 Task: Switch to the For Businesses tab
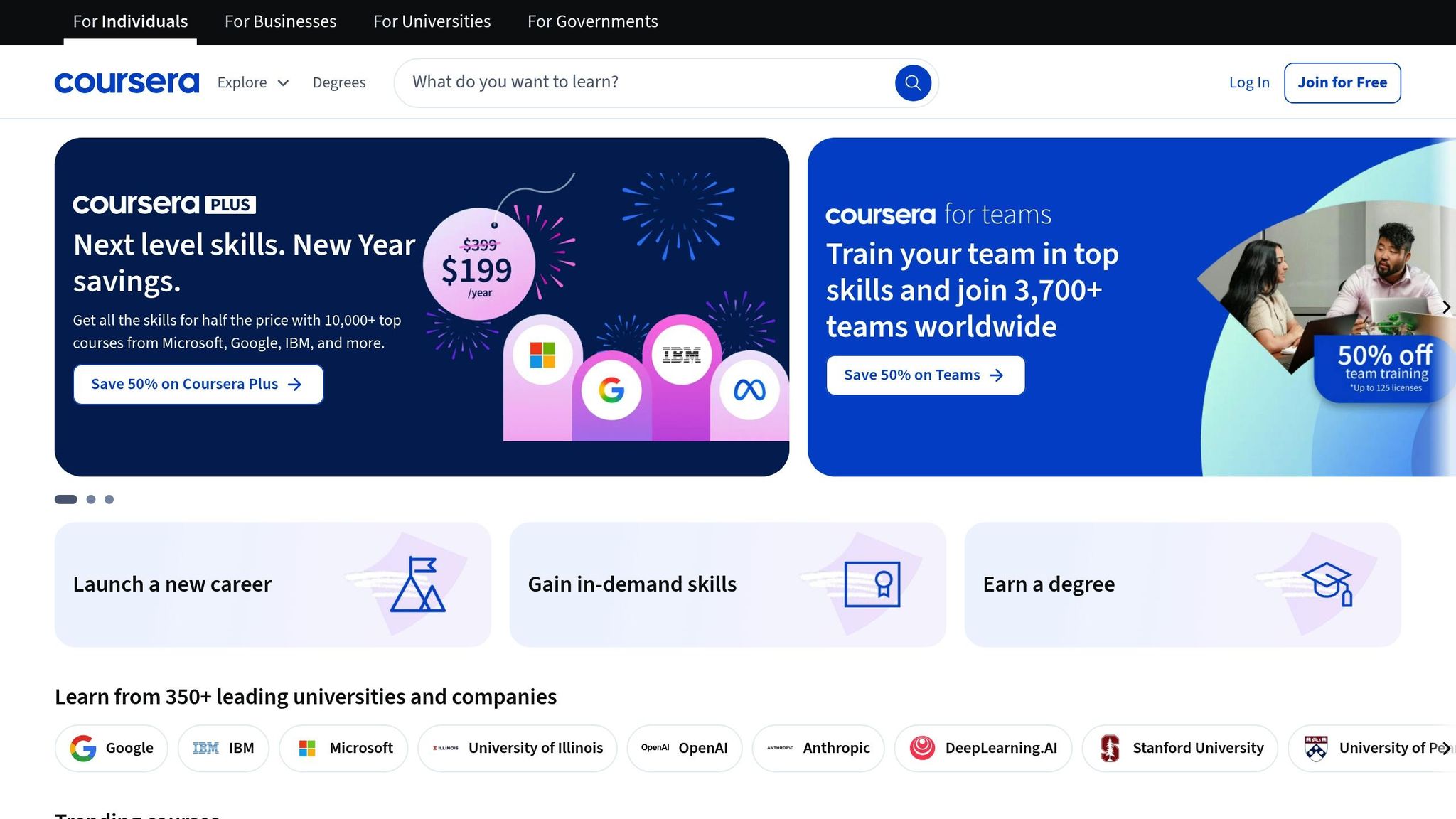[x=279, y=21]
